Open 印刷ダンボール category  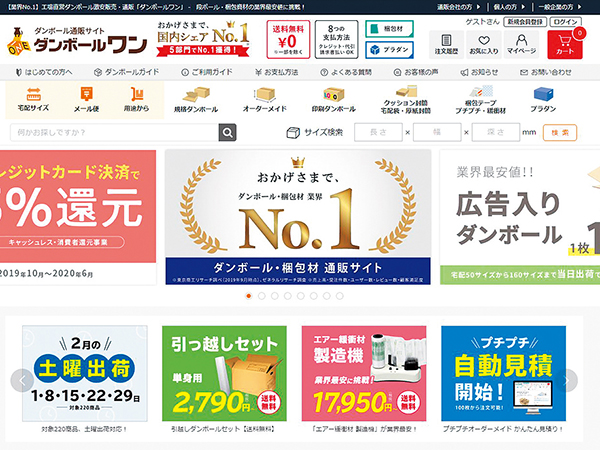click(334, 100)
